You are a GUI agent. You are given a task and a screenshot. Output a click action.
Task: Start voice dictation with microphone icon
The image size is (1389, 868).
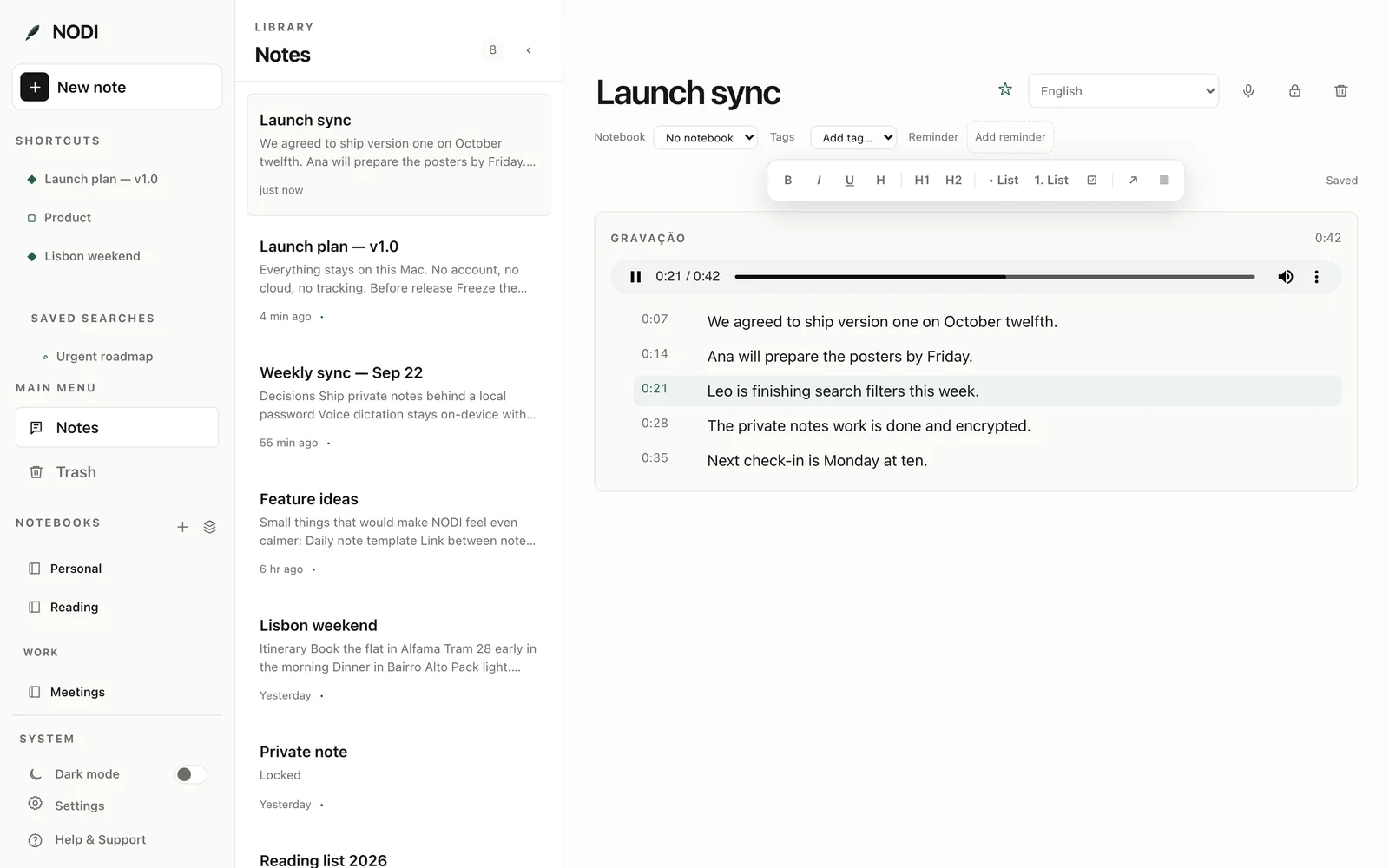(1248, 91)
